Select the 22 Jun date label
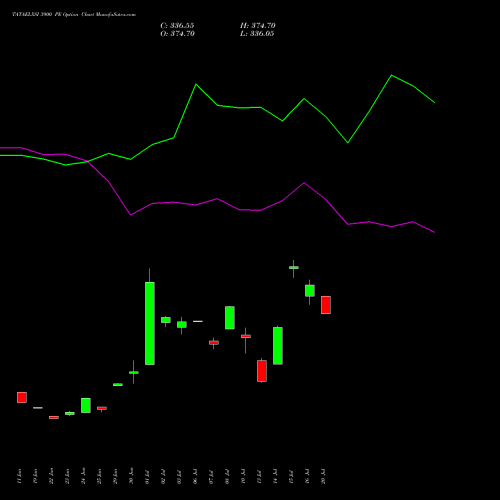 click(x=51, y=476)
